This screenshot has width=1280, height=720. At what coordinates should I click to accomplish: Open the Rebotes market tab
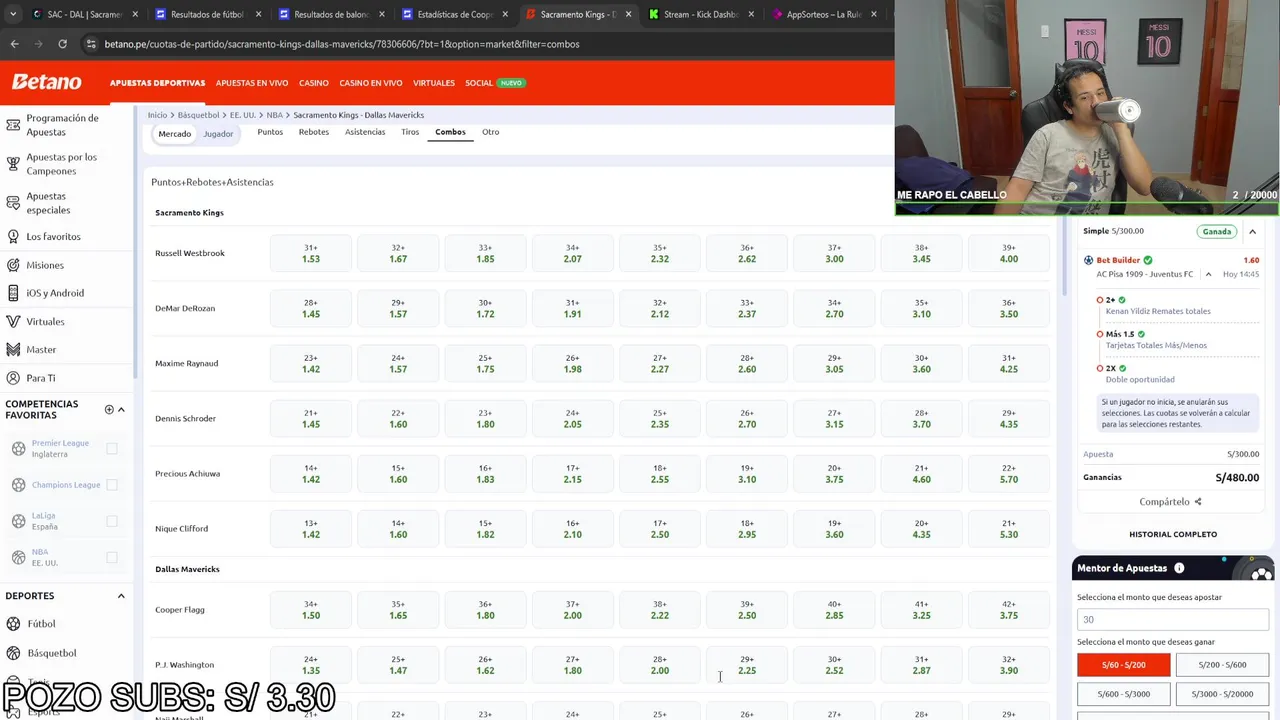point(313,132)
